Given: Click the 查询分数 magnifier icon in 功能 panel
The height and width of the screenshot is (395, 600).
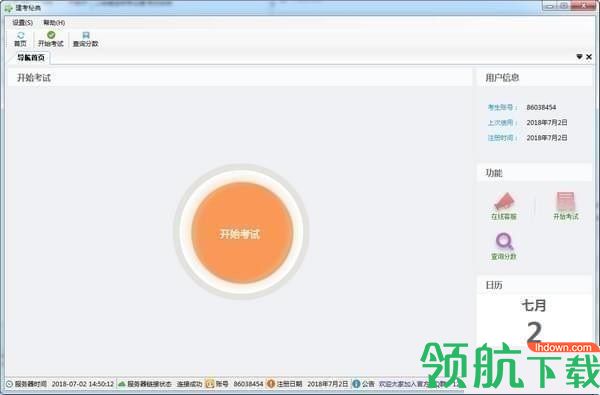Looking at the screenshot, I should tap(504, 247).
